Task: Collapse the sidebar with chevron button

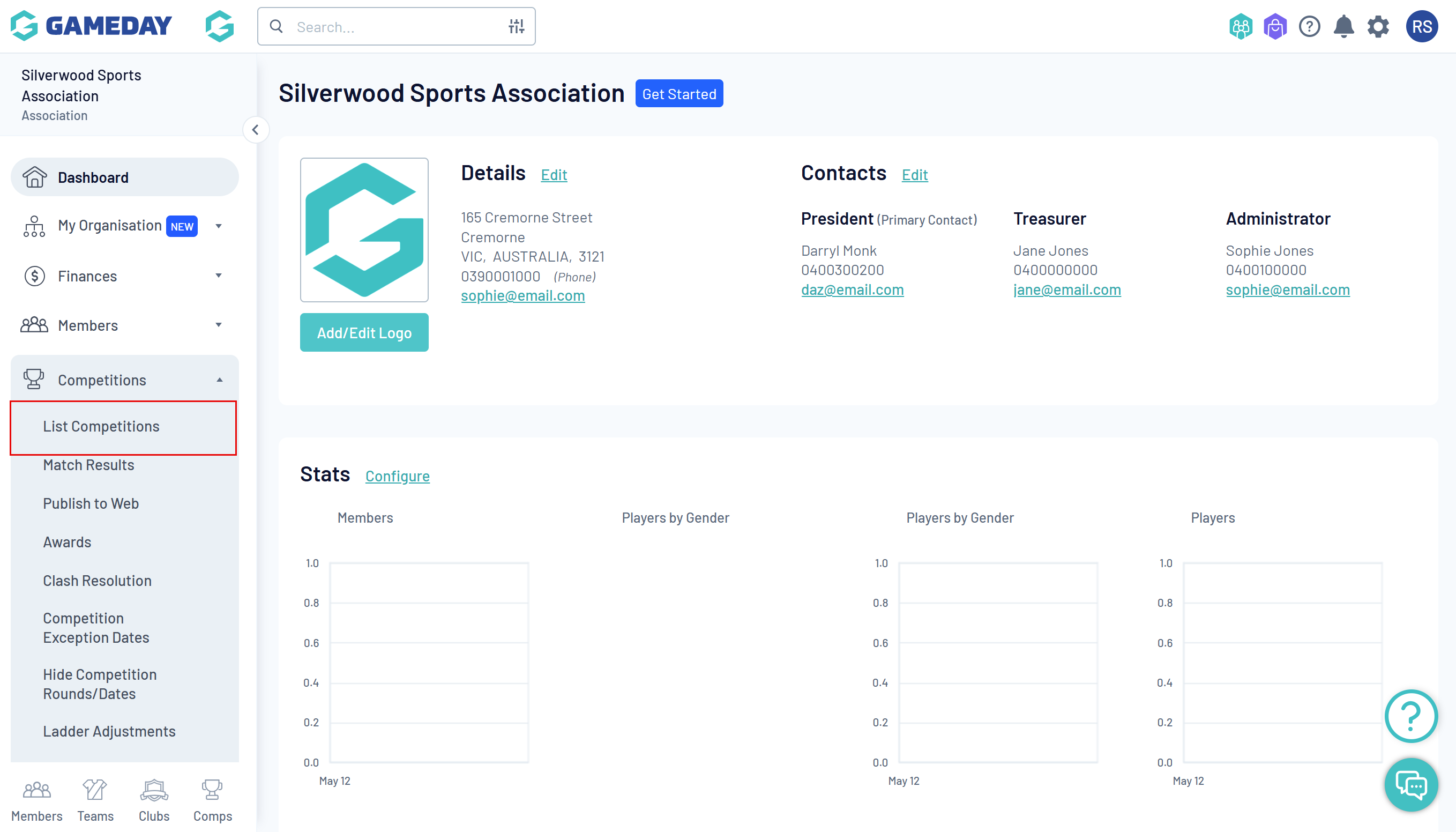Action: coord(255,130)
